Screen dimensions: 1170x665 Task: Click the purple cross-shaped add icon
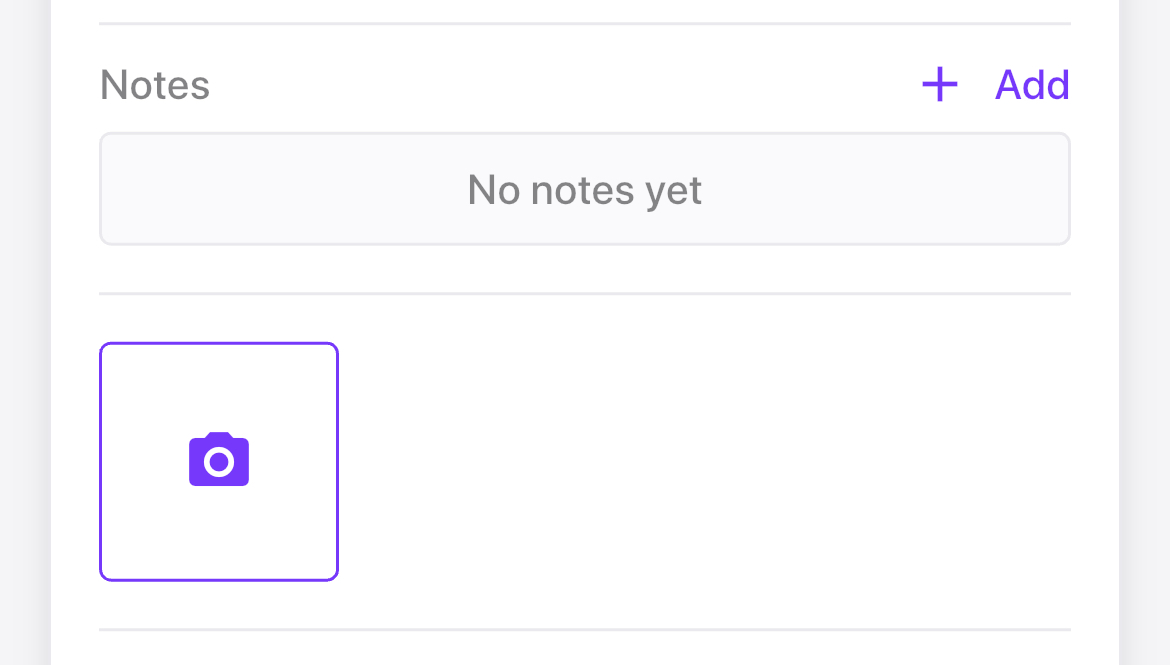939,84
